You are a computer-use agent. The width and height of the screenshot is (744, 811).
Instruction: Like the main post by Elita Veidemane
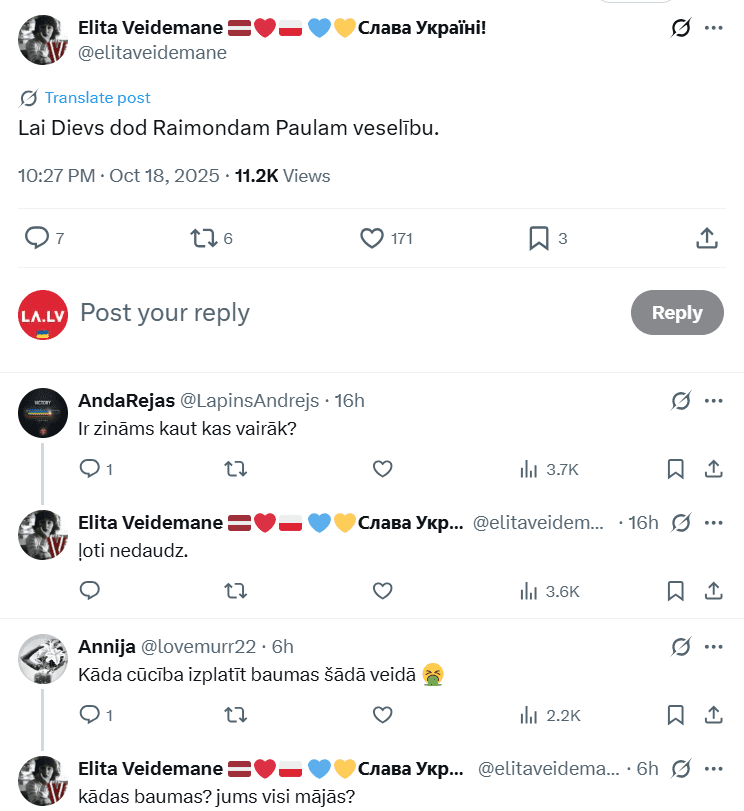[x=372, y=238]
